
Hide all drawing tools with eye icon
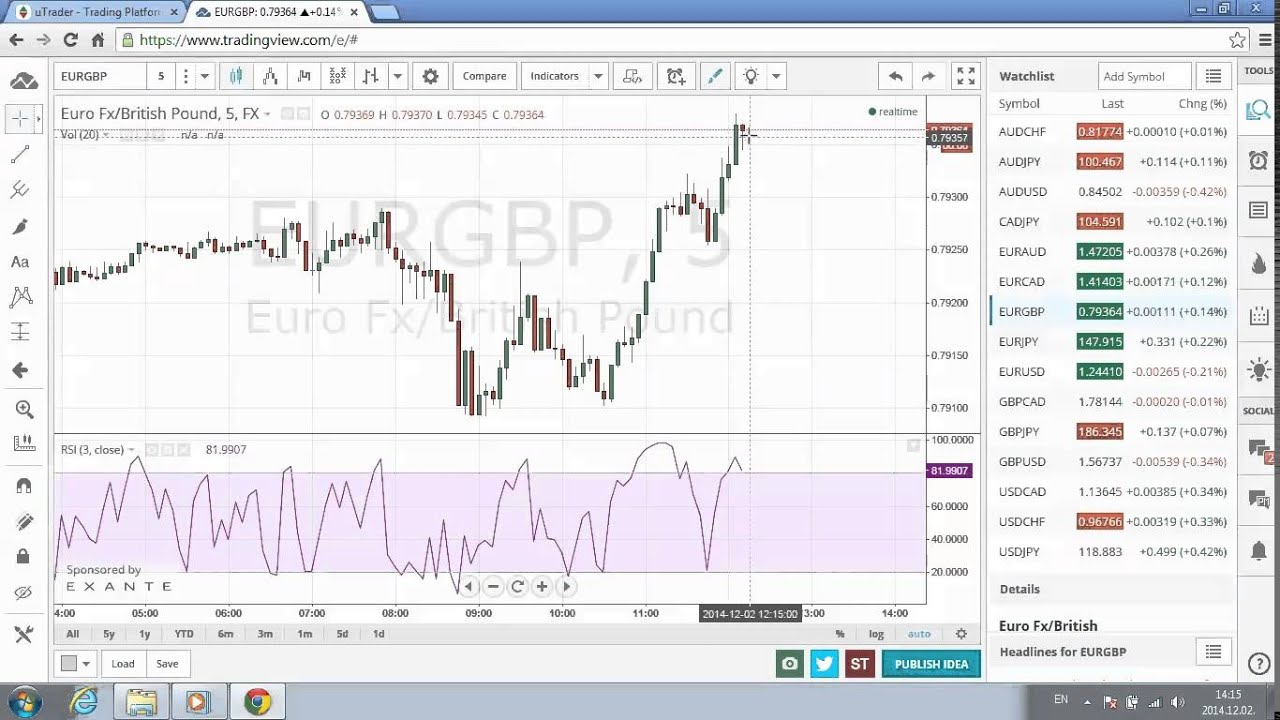23,593
